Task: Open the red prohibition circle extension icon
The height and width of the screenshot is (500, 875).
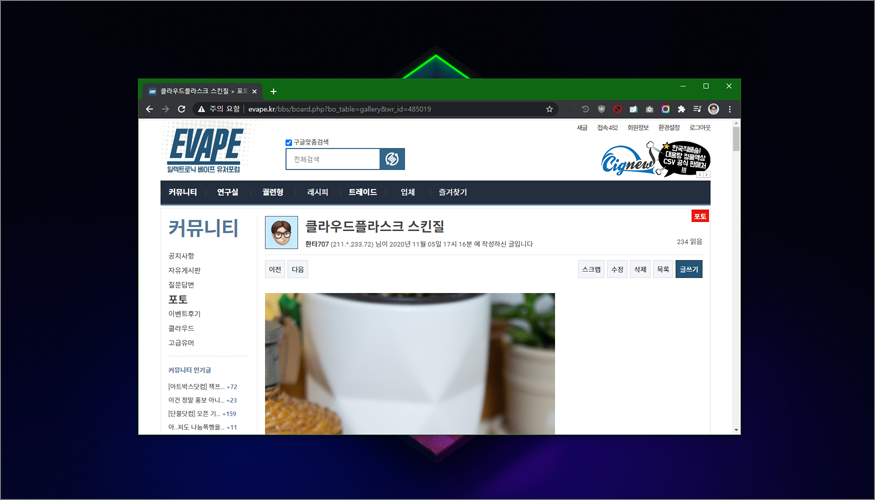Action: click(x=617, y=109)
